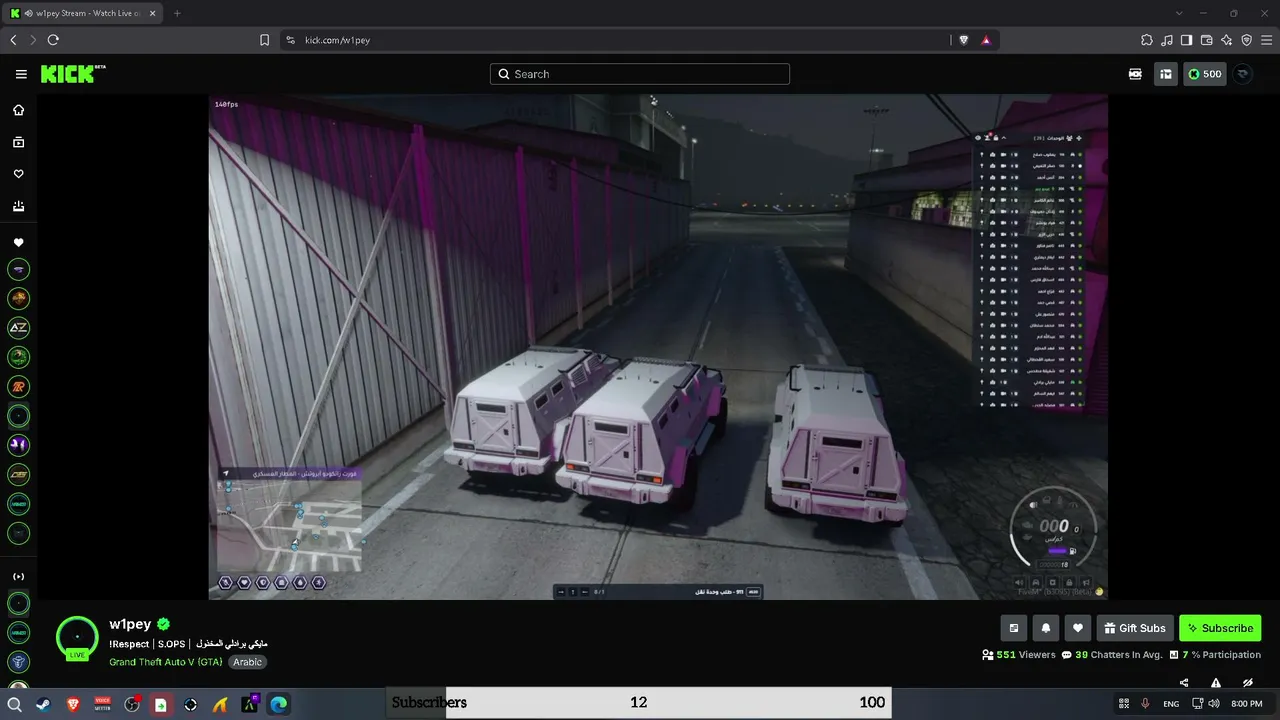Open the theatre mode icon in header
This screenshot has width=1280, height=720.
click(1135, 74)
